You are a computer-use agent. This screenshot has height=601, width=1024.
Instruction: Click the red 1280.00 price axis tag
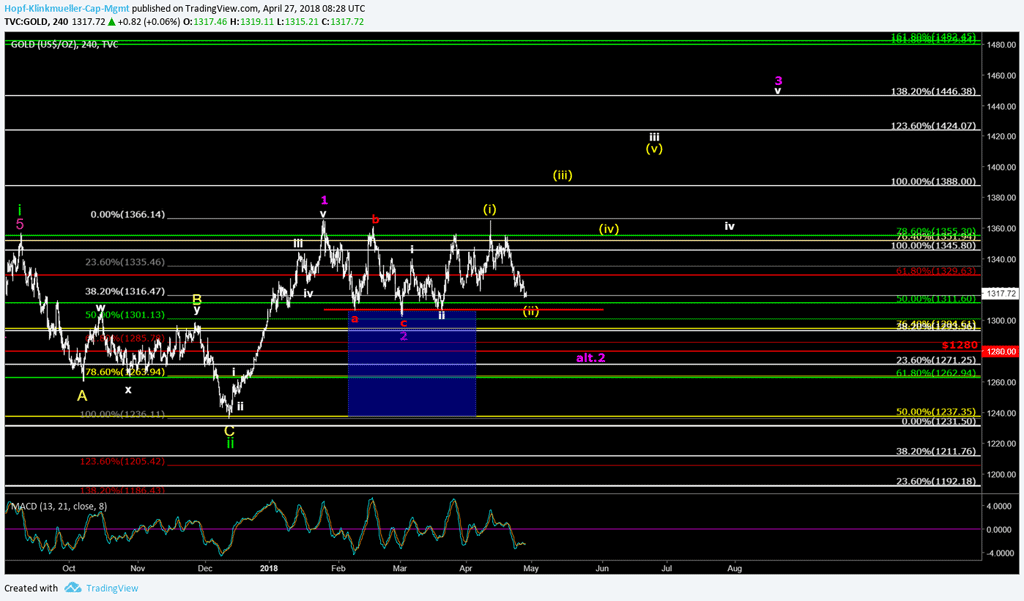tap(1001, 352)
